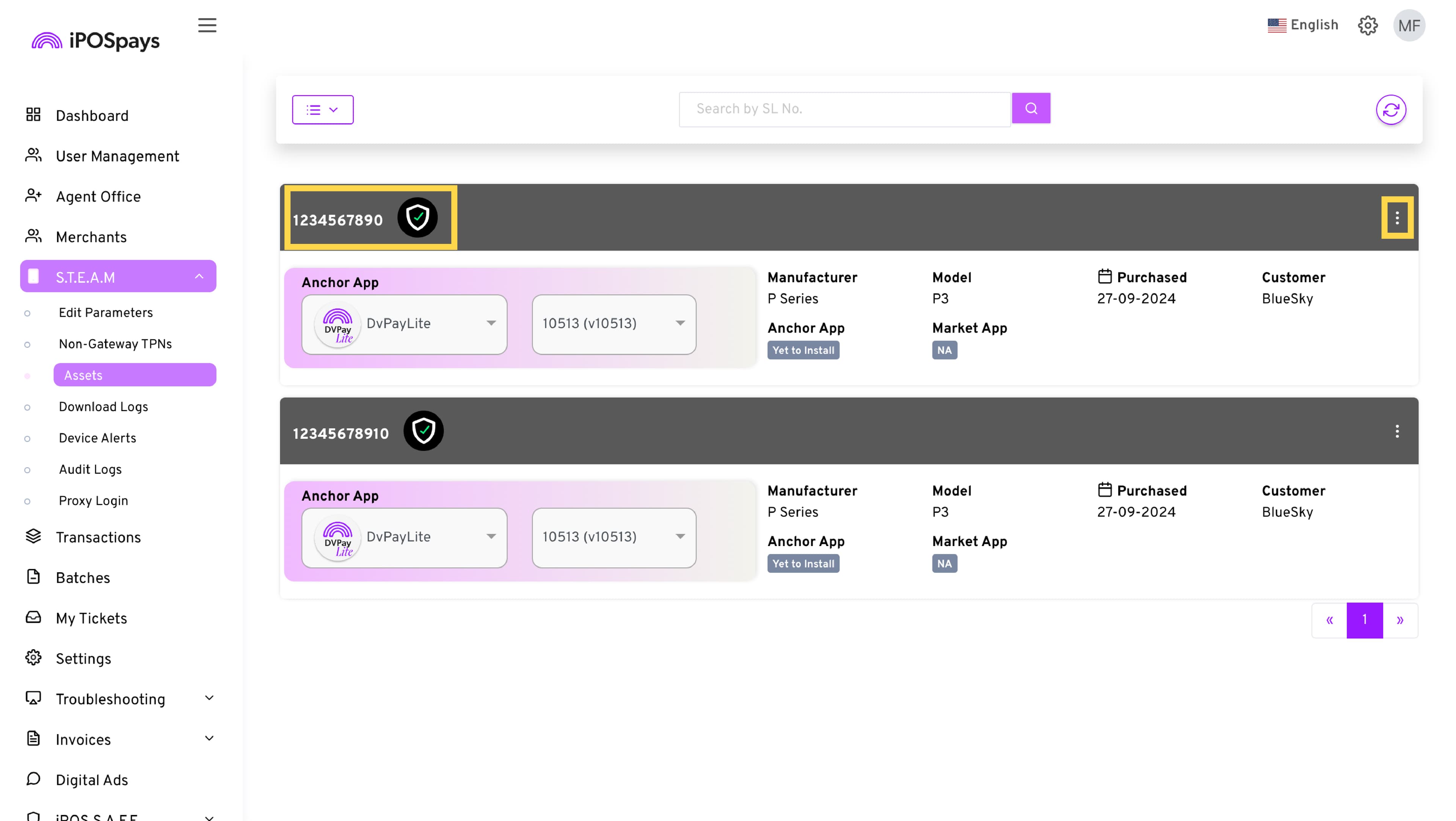Open three-dot menu for device 12345678910
This screenshot has height=821, width=1456.
1396,432
